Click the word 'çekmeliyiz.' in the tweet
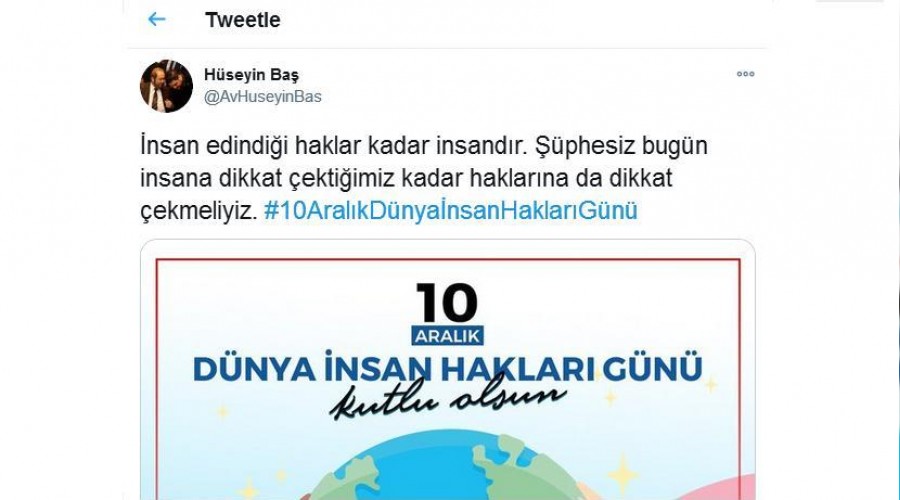The image size is (900, 500). [199, 211]
